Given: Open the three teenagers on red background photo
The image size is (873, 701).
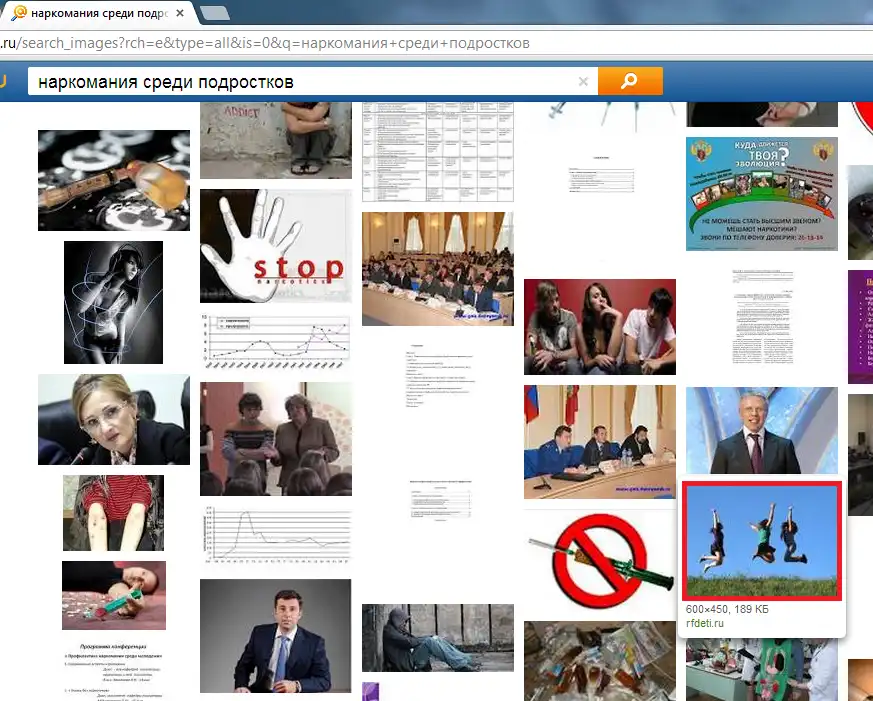Looking at the screenshot, I should click(x=599, y=326).
